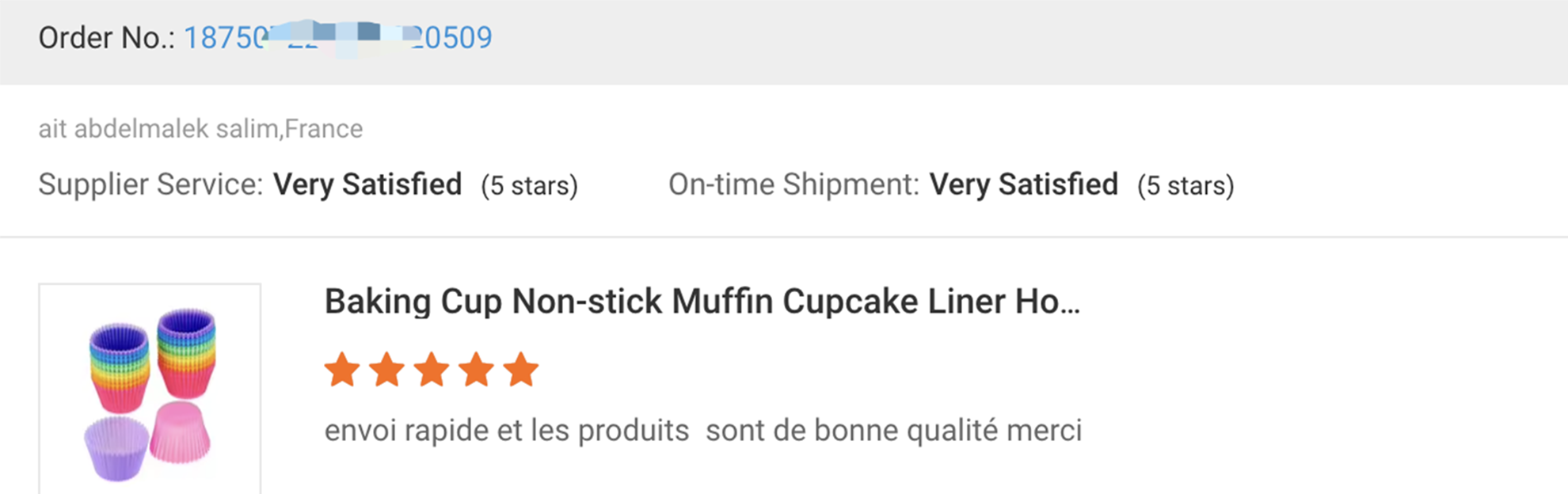Click the Supplier Service label
The height and width of the screenshot is (494, 1568).
[x=150, y=184]
